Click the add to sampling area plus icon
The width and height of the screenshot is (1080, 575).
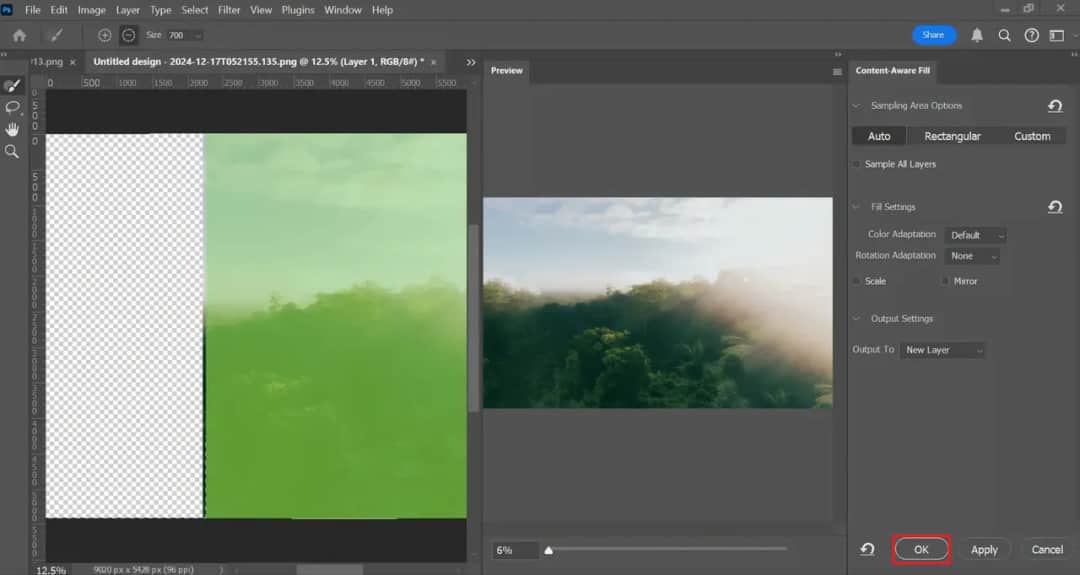(x=105, y=35)
